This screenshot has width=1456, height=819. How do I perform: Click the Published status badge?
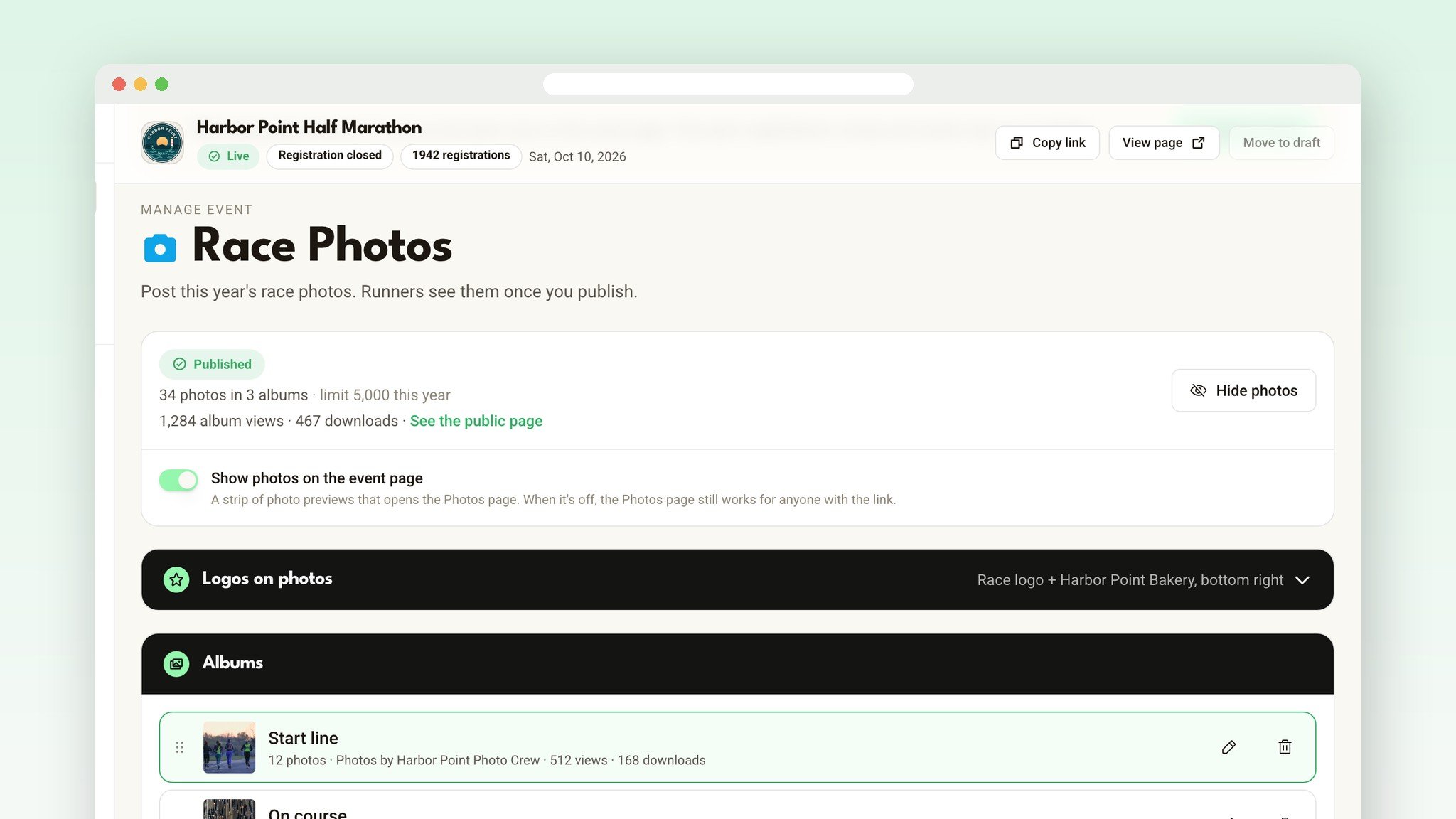(x=212, y=364)
